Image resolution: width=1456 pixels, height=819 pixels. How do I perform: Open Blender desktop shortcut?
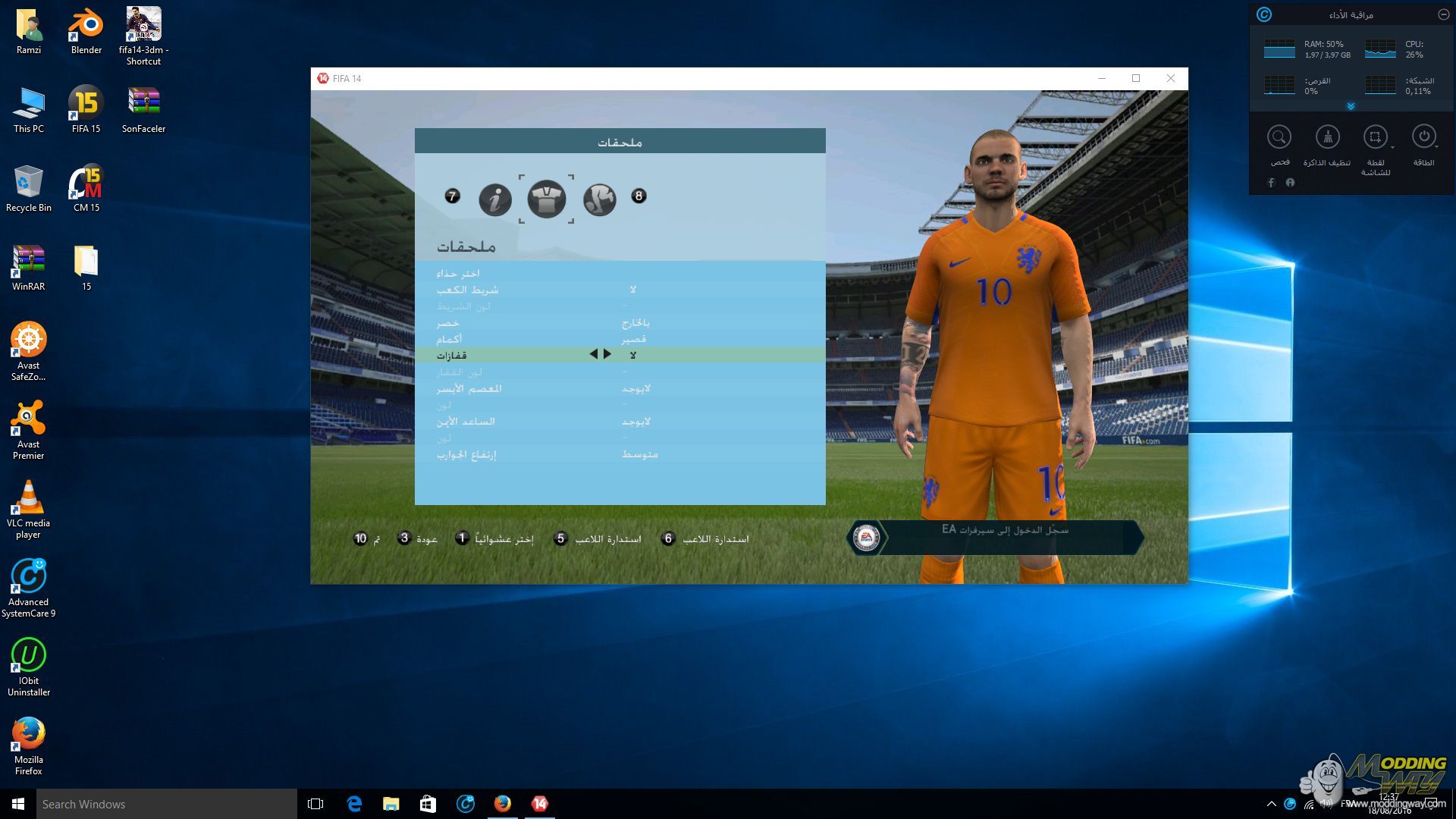tap(86, 30)
